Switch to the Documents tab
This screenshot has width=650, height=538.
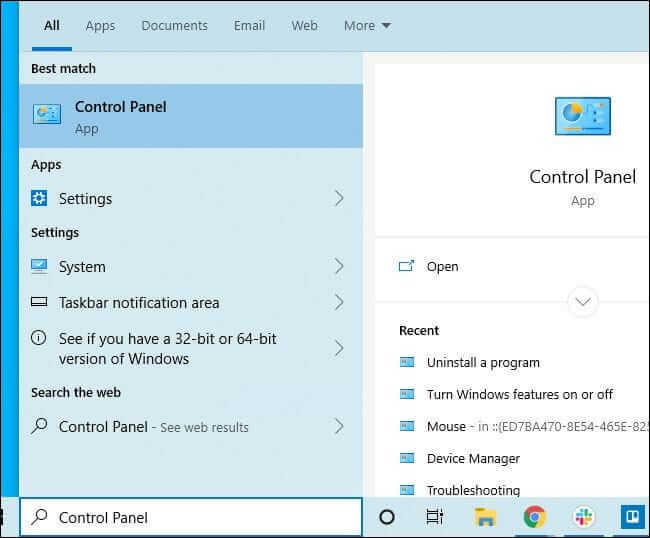pyautogui.click(x=174, y=26)
